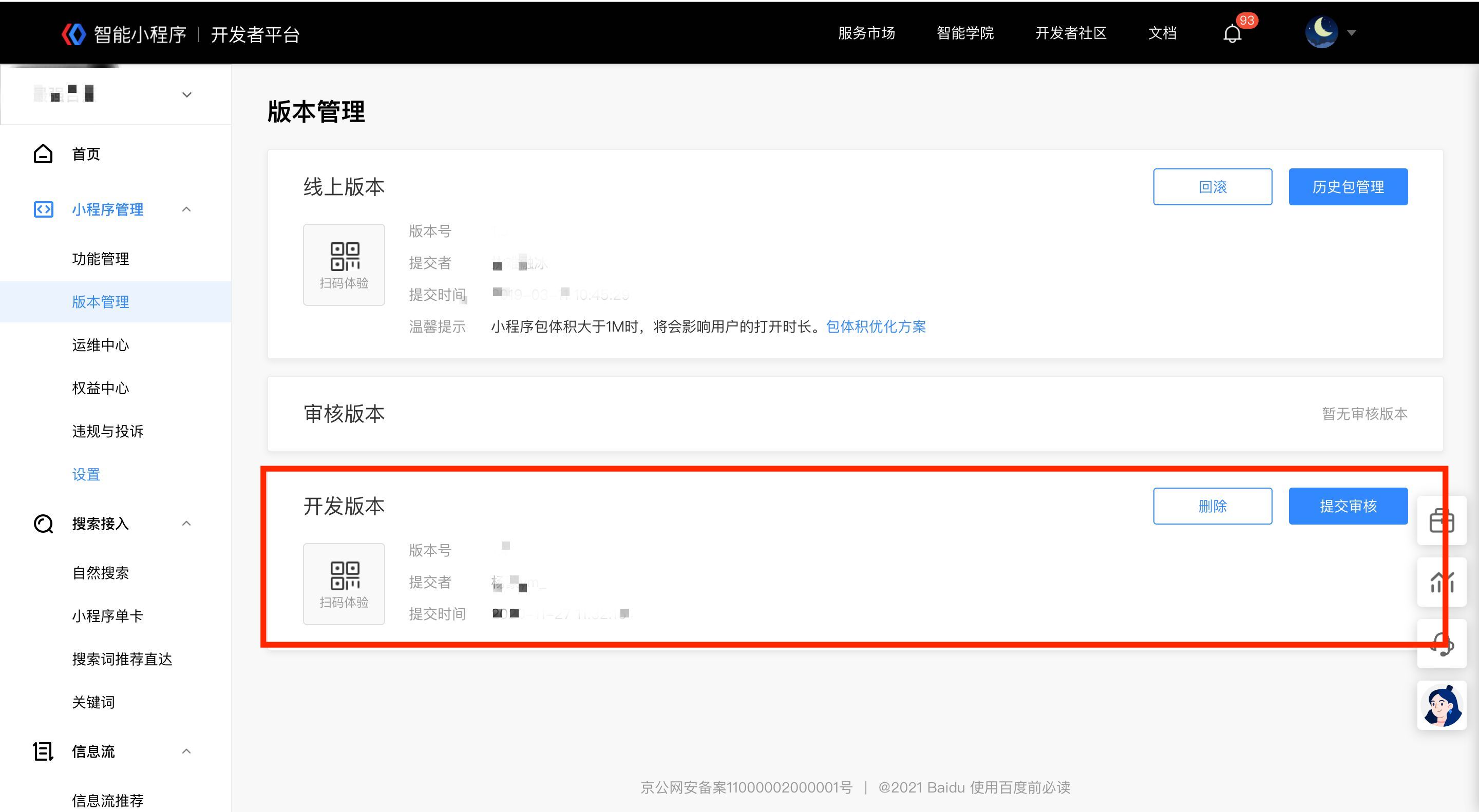This screenshot has width=1479, height=812.
Task: Collapse the 信息流 section chevron
Action: [x=186, y=751]
